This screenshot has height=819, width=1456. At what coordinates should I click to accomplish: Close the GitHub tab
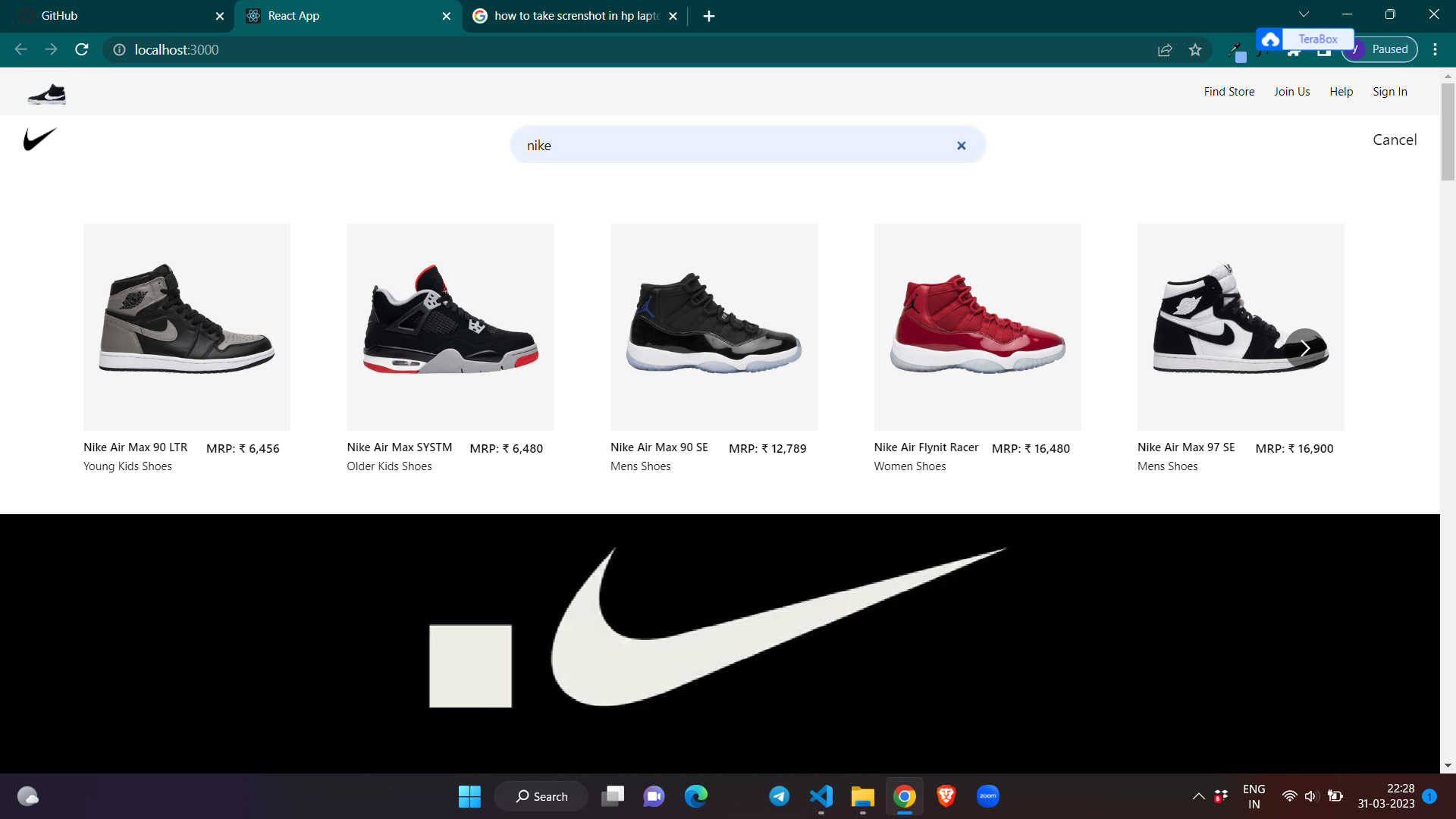(220, 16)
